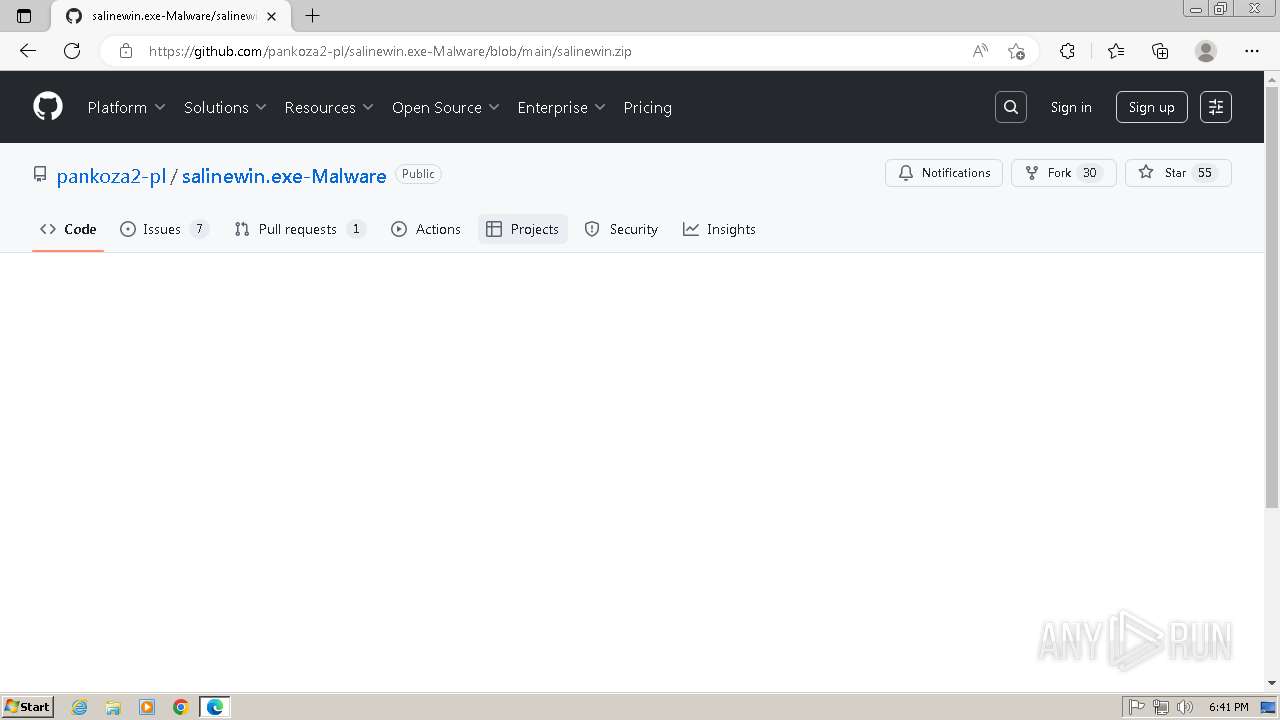Switch to the Issues tab
This screenshot has height=720, width=1280.
pyautogui.click(x=164, y=229)
